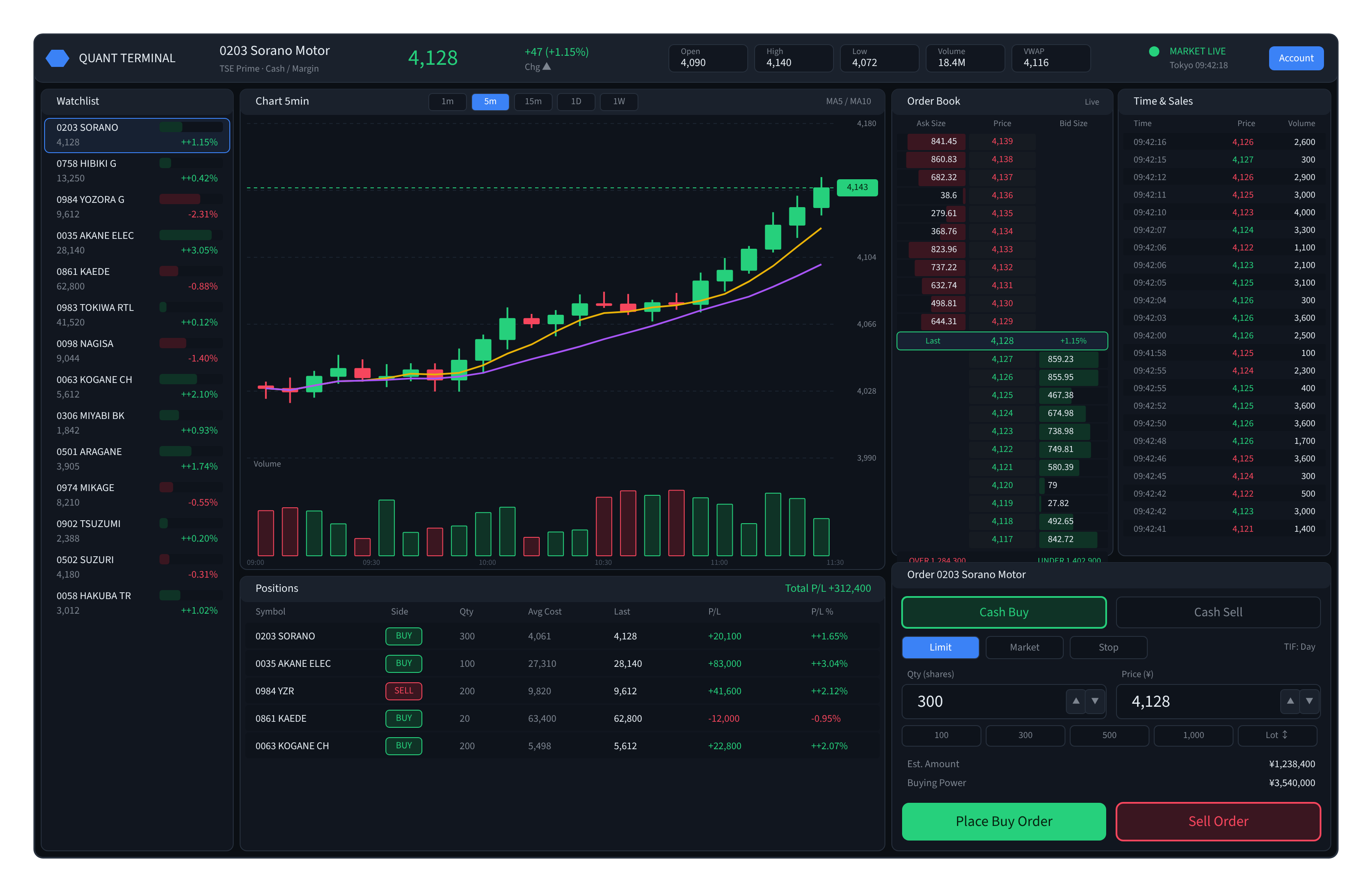
Task: Select 0974 MIKAGE in watchlist
Action: [x=137, y=495]
